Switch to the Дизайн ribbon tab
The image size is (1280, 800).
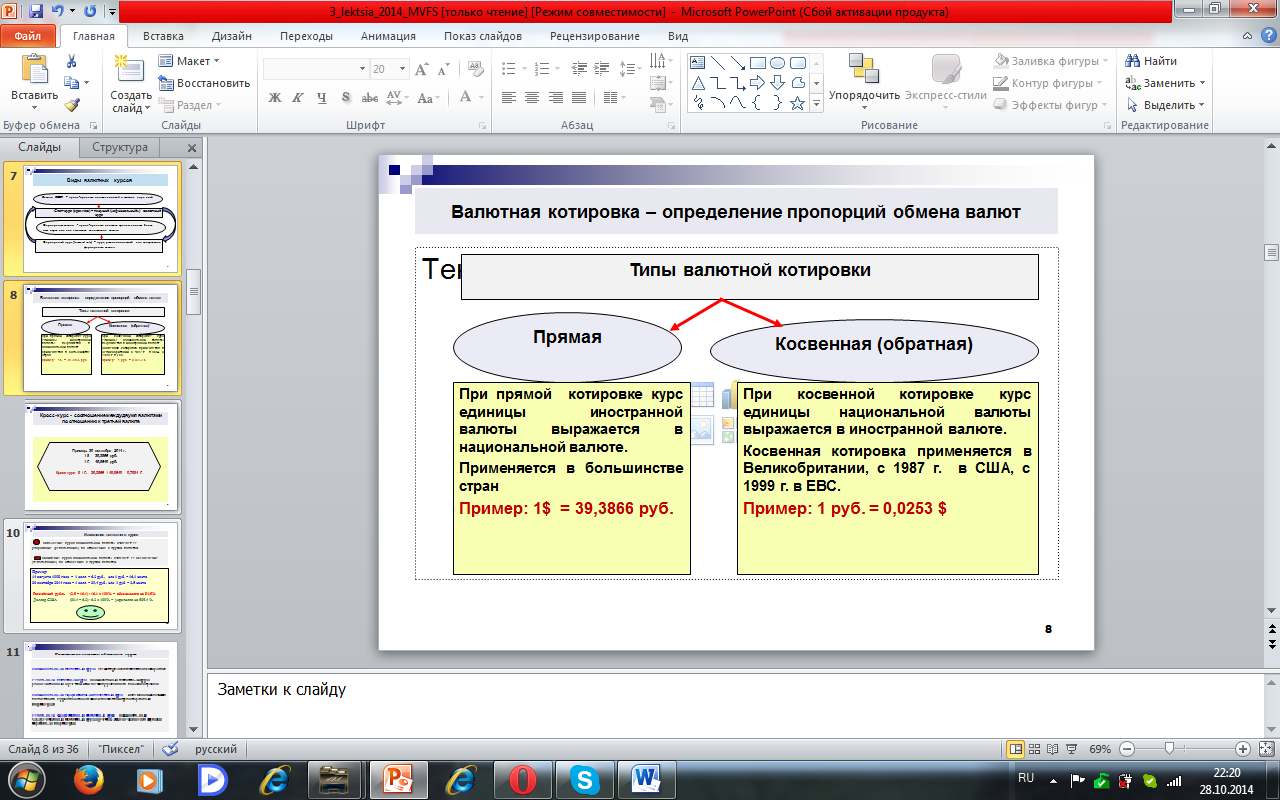(232, 36)
